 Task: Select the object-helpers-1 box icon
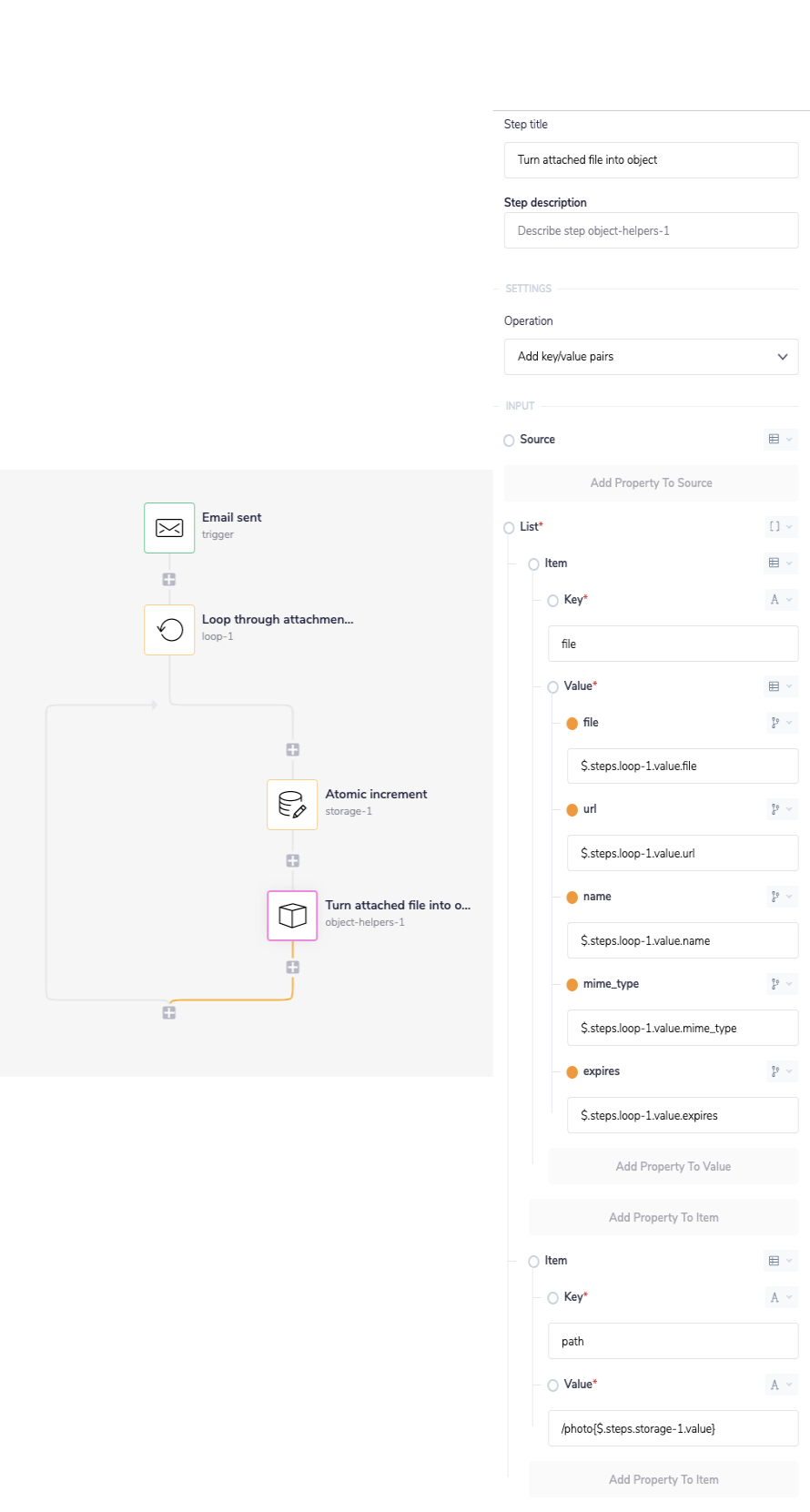coord(292,915)
